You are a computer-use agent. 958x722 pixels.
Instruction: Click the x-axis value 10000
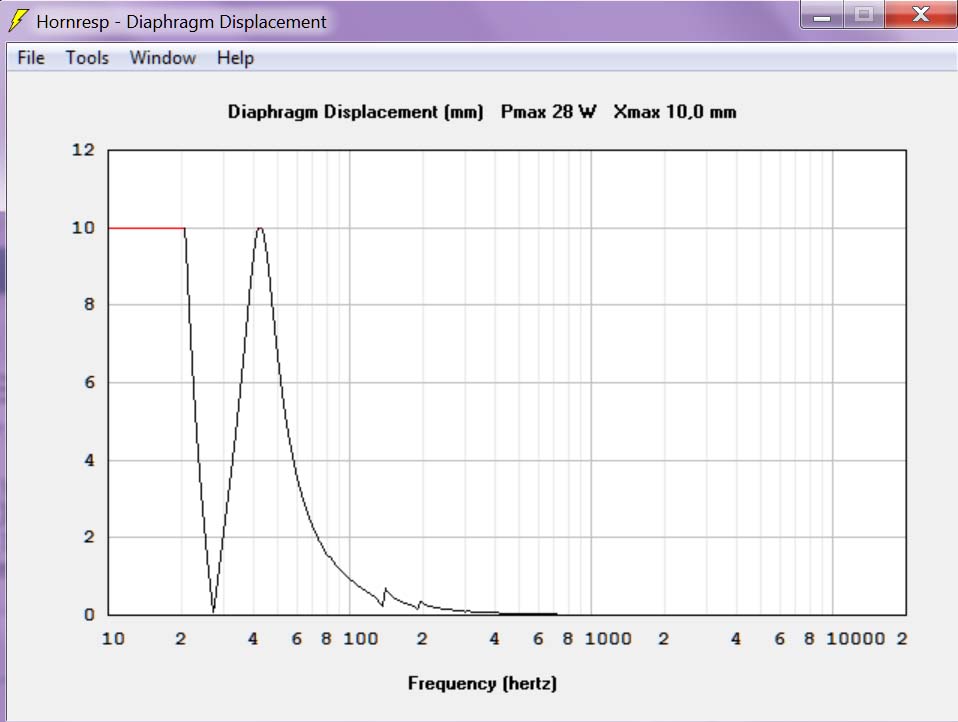click(855, 639)
